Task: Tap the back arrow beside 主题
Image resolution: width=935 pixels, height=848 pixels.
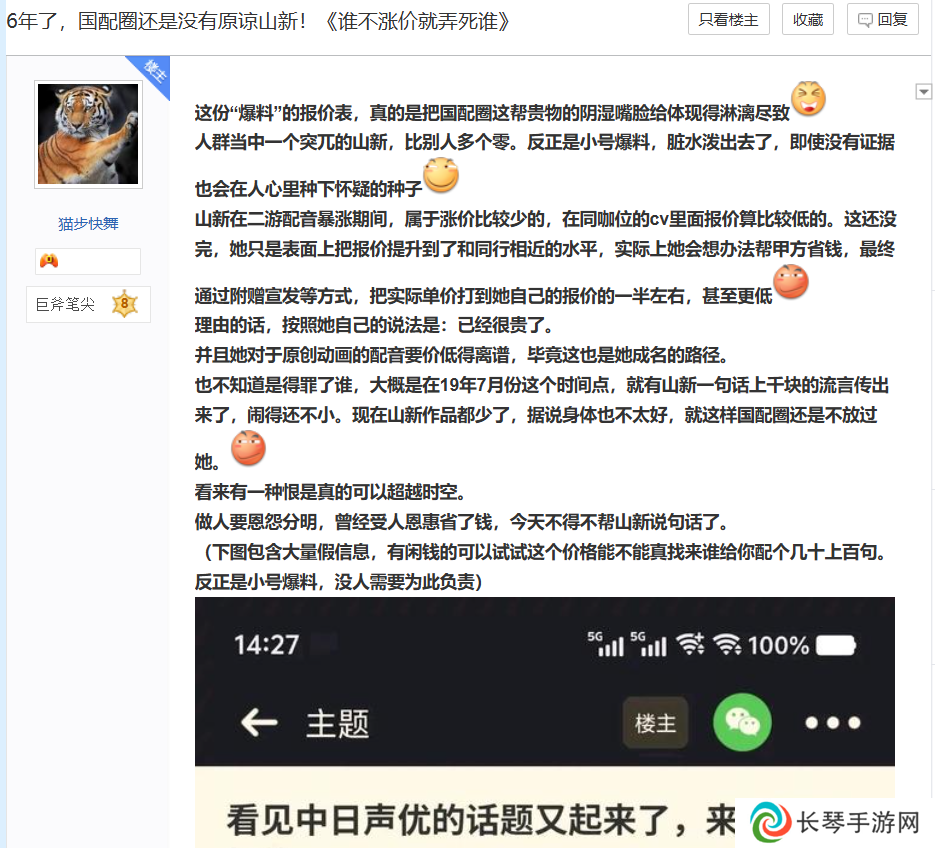Action: click(x=259, y=723)
